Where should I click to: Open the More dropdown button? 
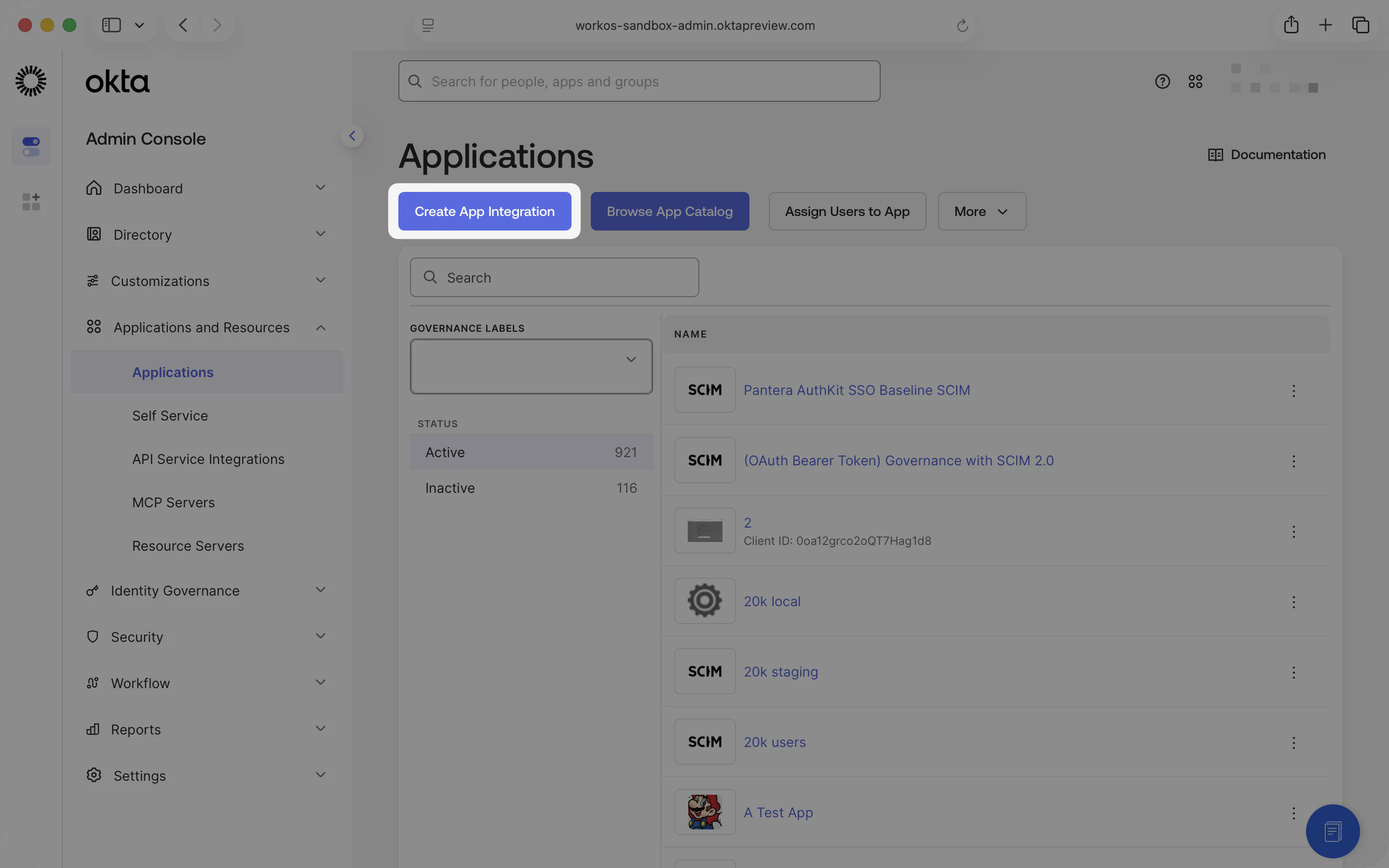[981, 211]
